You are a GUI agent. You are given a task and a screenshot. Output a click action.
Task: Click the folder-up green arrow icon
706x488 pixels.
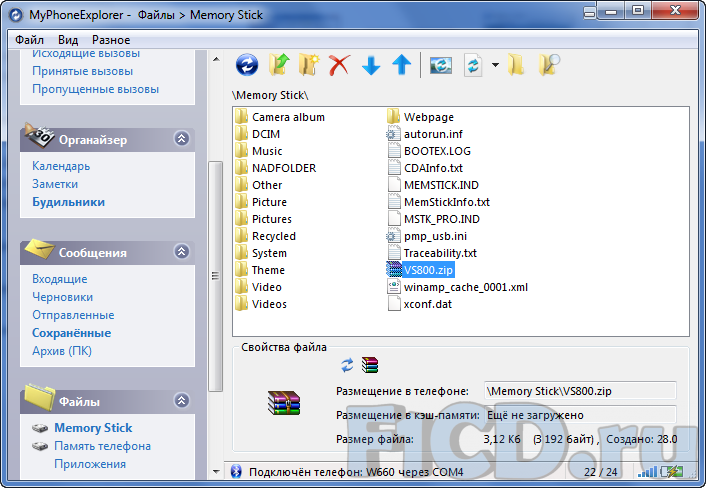(x=279, y=65)
